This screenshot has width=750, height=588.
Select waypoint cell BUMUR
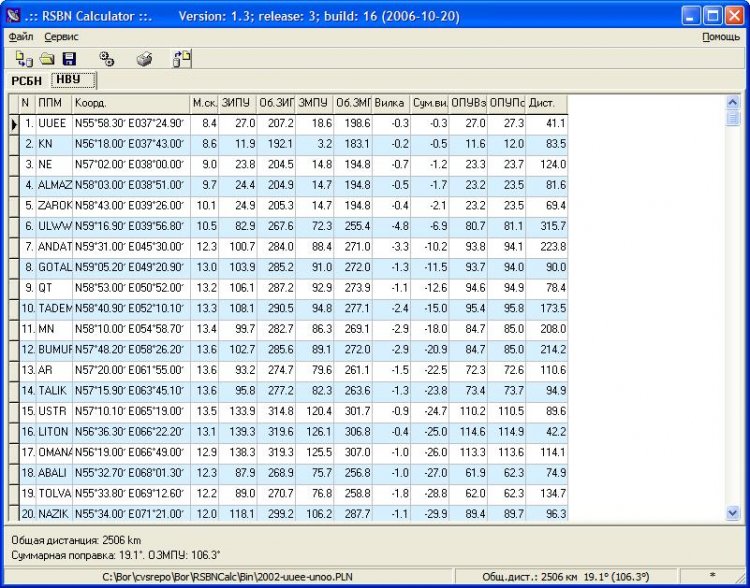[x=54, y=351]
